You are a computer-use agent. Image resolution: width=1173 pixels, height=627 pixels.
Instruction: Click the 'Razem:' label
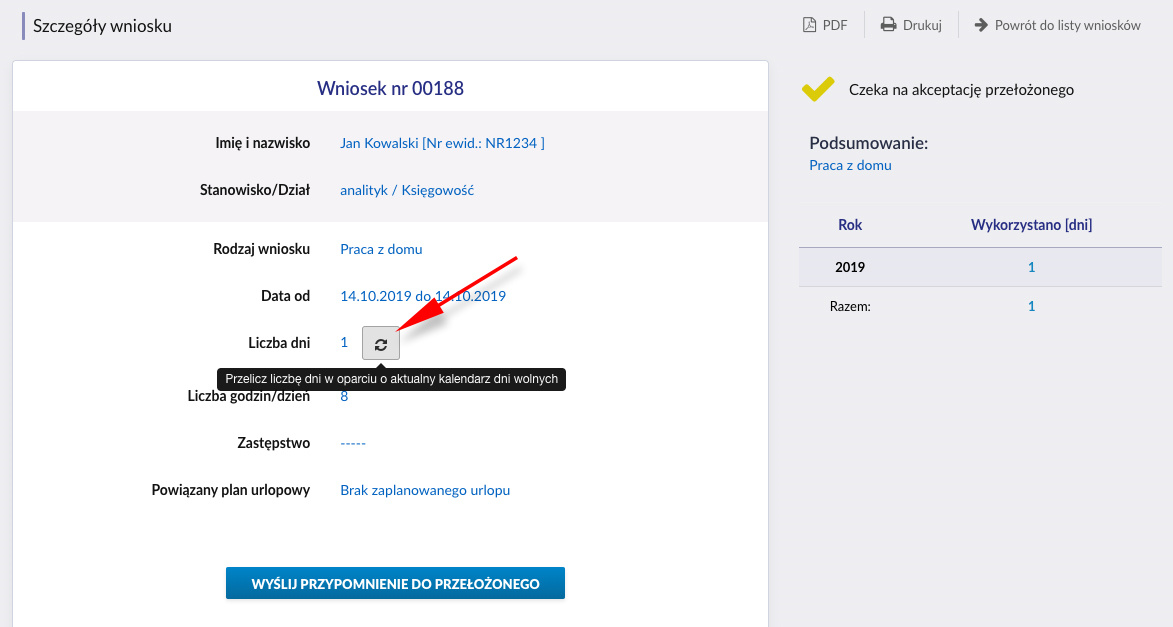pos(850,306)
